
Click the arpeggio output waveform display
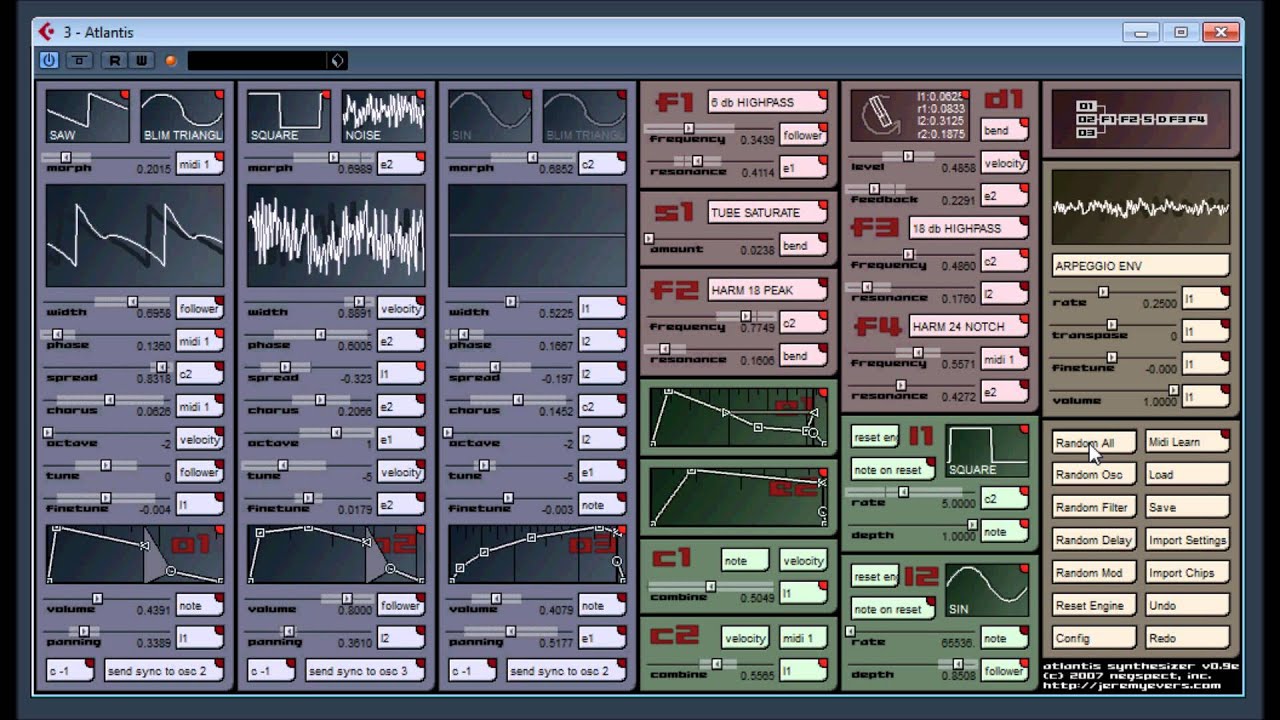(1141, 208)
